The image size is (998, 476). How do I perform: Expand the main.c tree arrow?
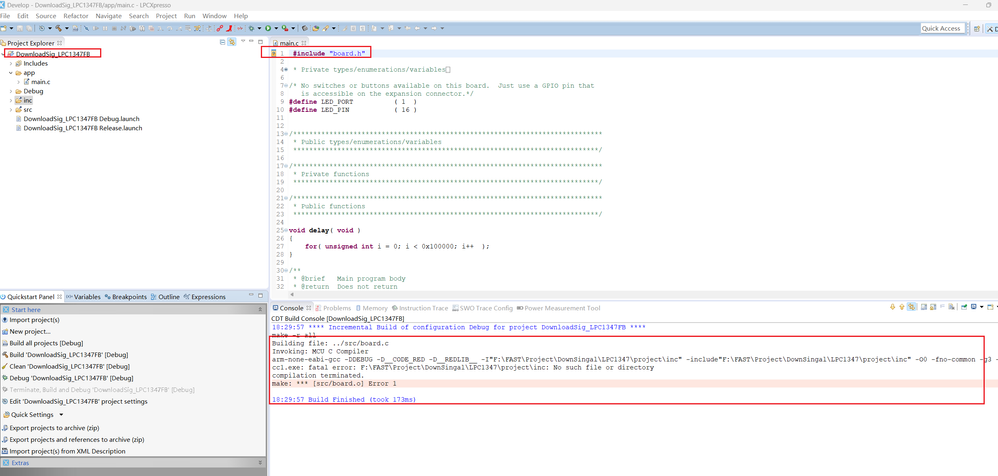pyautogui.click(x=18, y=82)
